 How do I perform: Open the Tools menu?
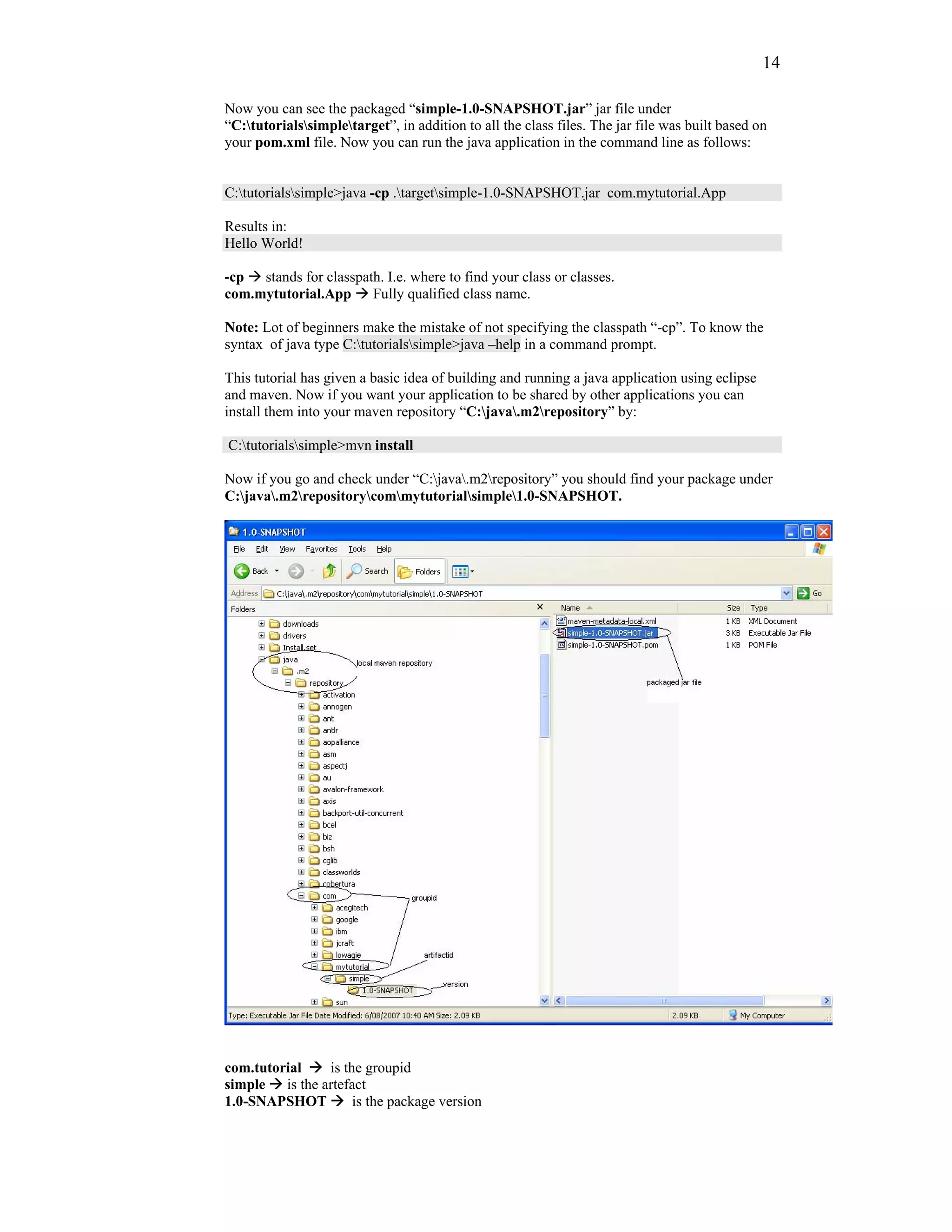[x=357, y=549]
